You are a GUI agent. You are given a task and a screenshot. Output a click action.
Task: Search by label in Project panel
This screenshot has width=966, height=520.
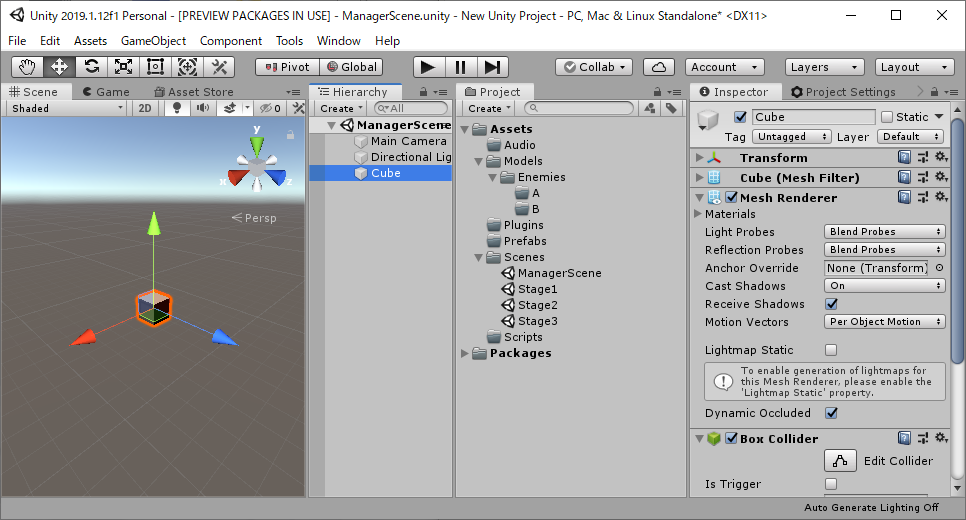[x=671, y=108]
